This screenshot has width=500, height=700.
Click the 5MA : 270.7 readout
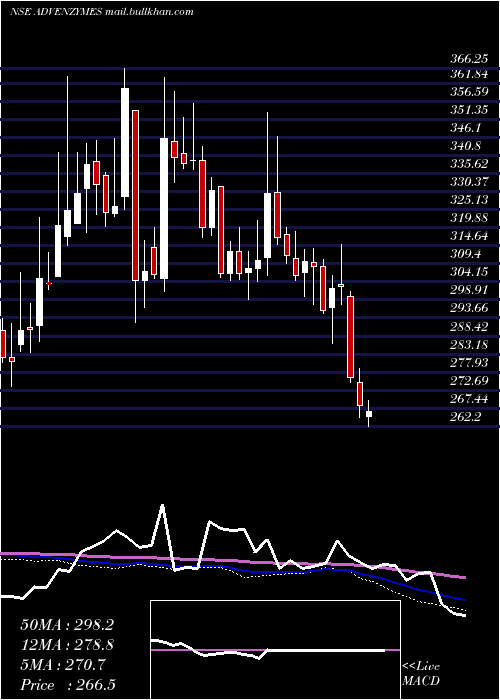[x=63, y=665]
